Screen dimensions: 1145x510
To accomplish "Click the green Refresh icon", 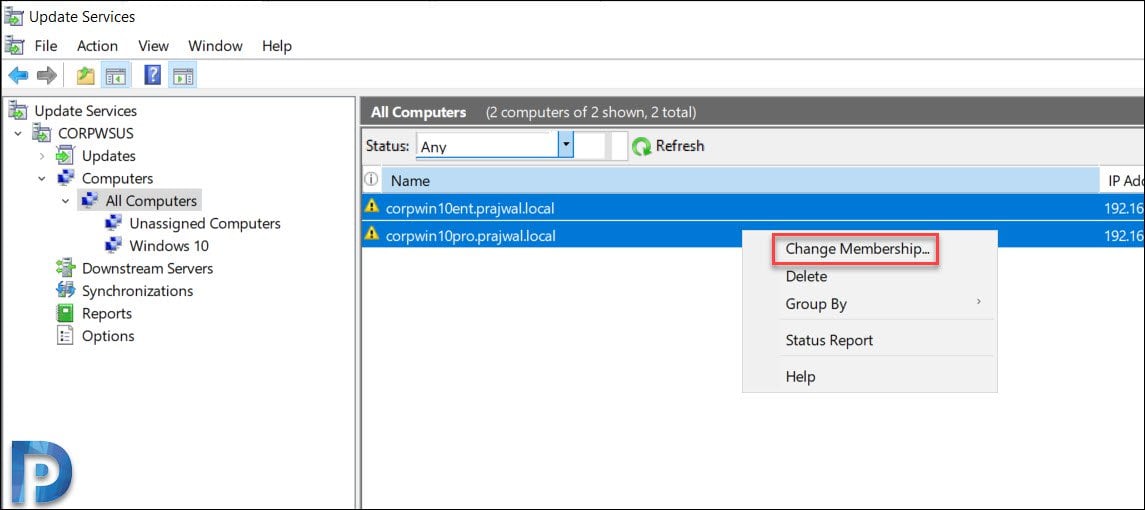I will point(641,146).
